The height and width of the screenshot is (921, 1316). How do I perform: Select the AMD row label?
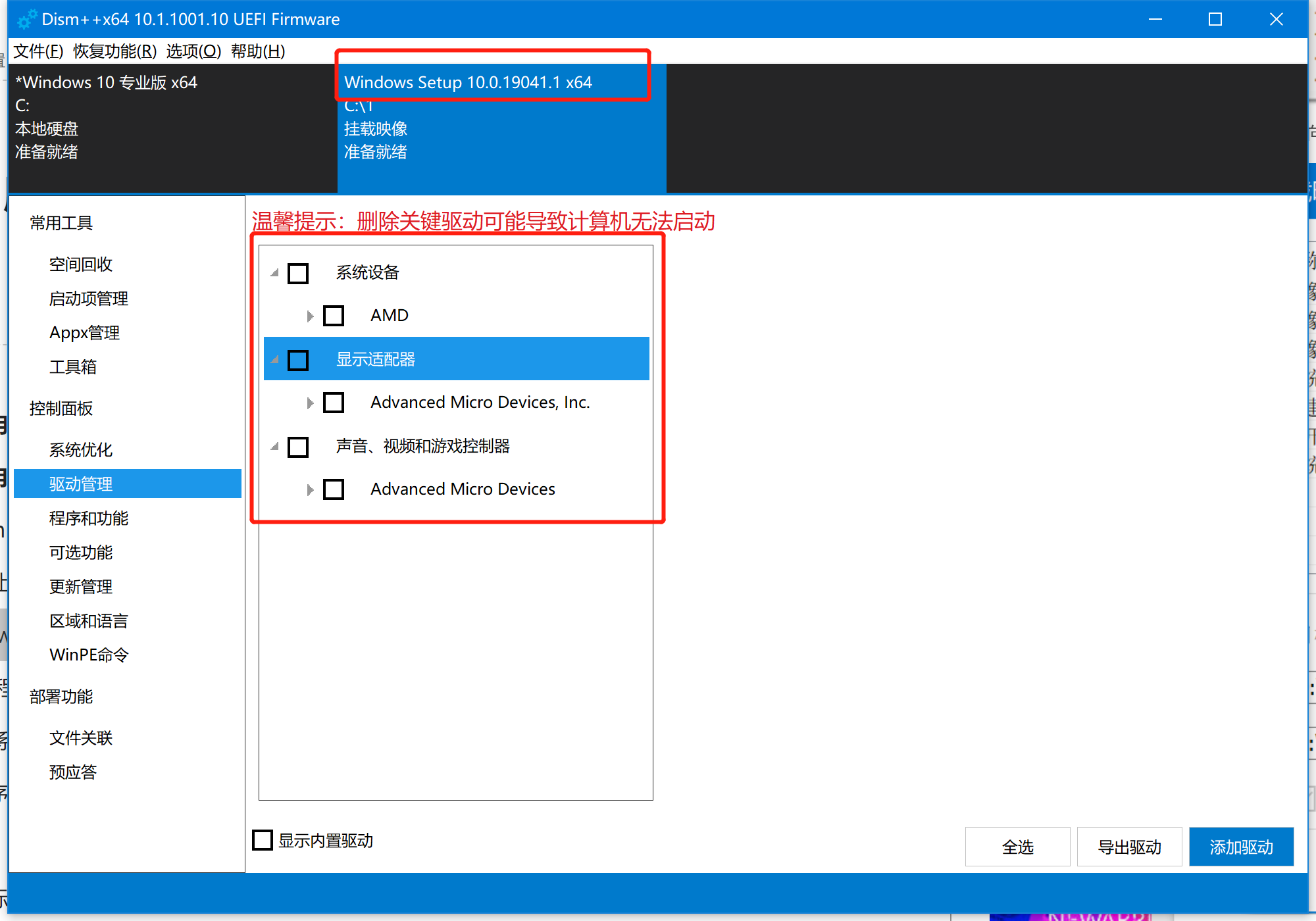pyautogui.click(x=390, y=316)
